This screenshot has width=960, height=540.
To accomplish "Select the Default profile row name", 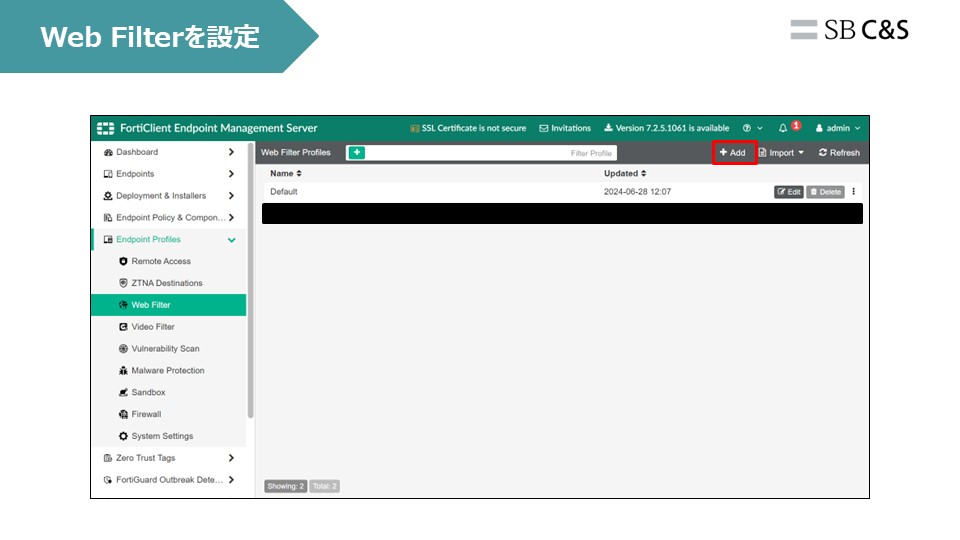I will 283,192.
